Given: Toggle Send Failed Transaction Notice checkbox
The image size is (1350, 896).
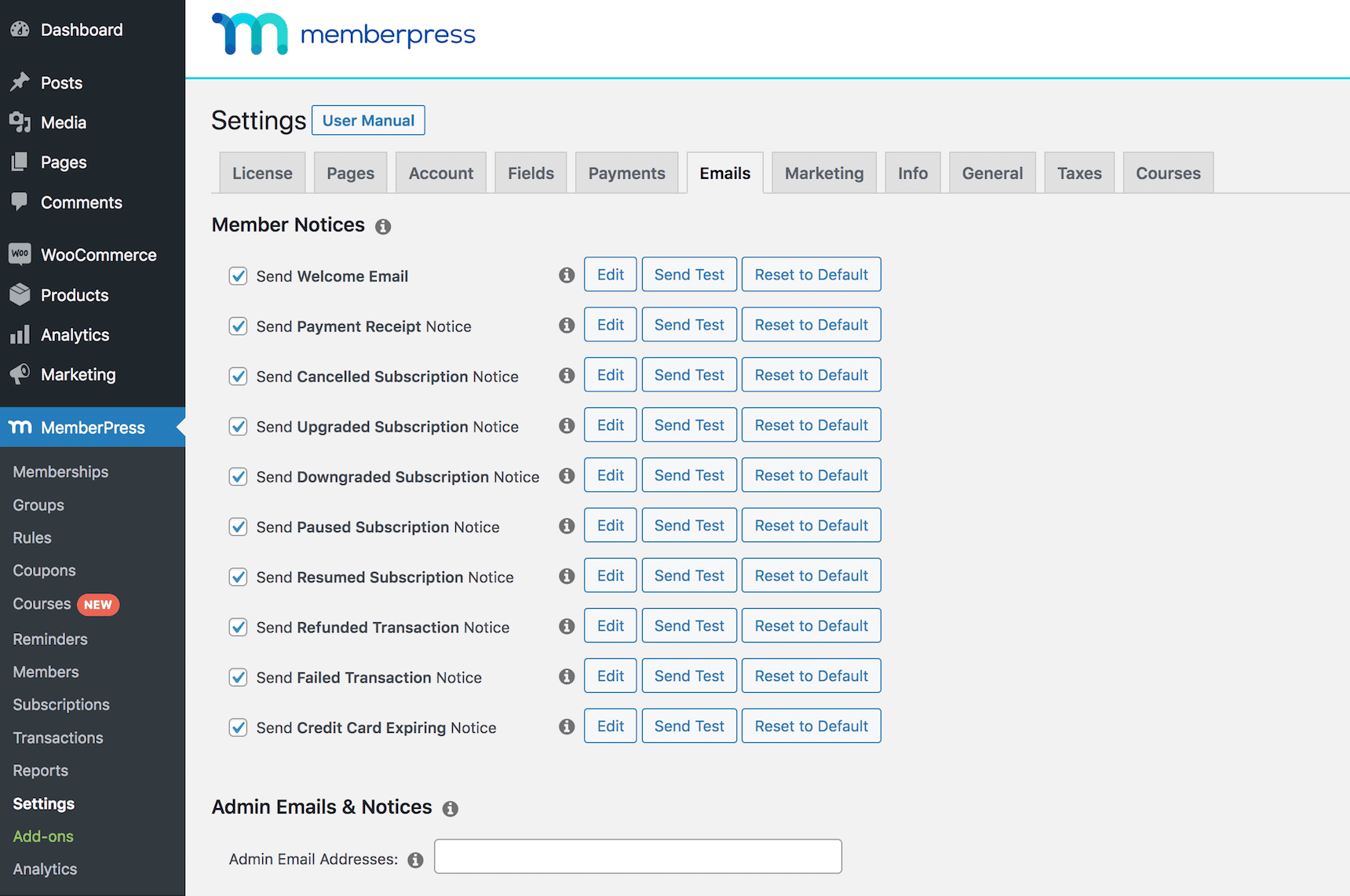Looking at the screenshot, I should [x=238, y=678].
